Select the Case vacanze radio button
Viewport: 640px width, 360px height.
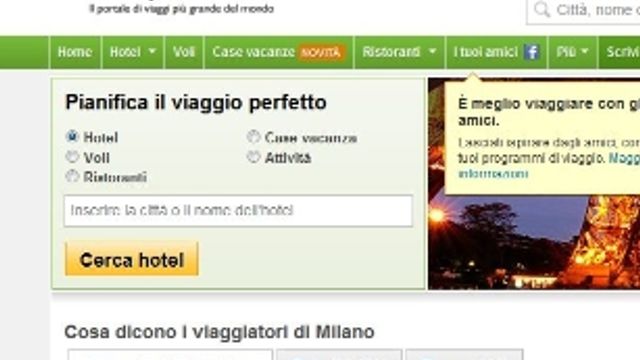[253, 137]
